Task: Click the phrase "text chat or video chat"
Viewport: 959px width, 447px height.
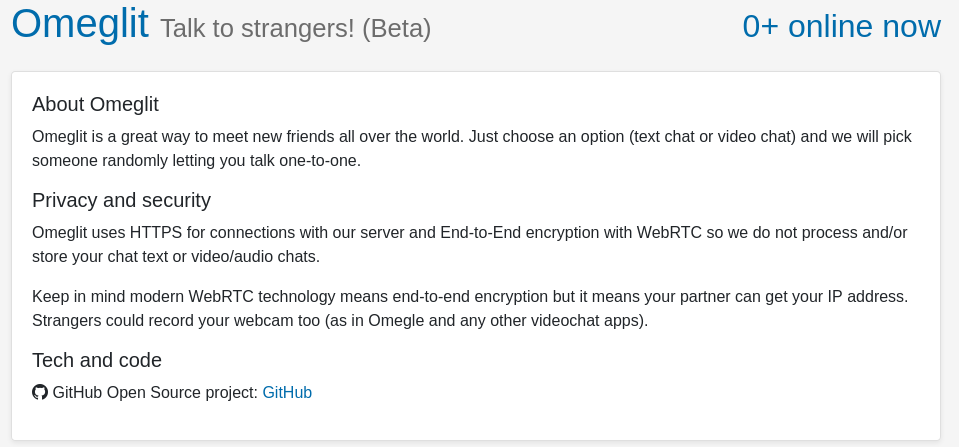Action: [713, 137]
